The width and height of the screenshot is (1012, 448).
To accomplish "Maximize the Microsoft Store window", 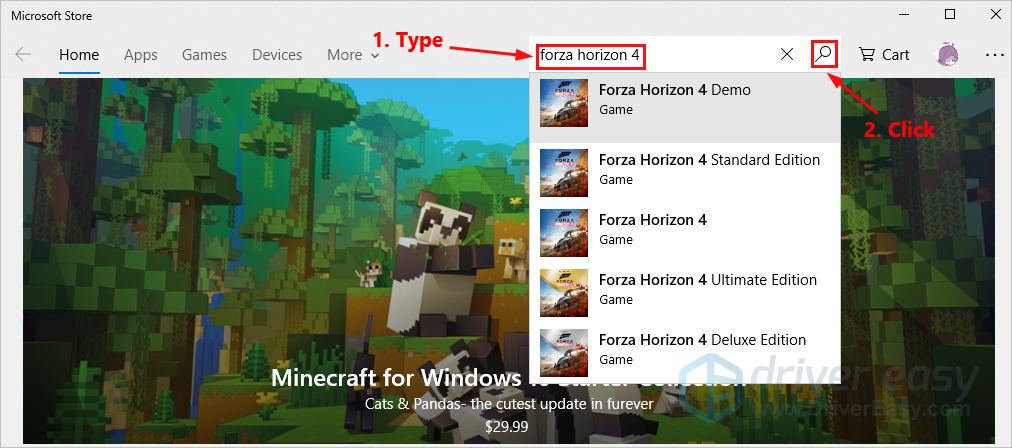I will [x=949, y=14].
